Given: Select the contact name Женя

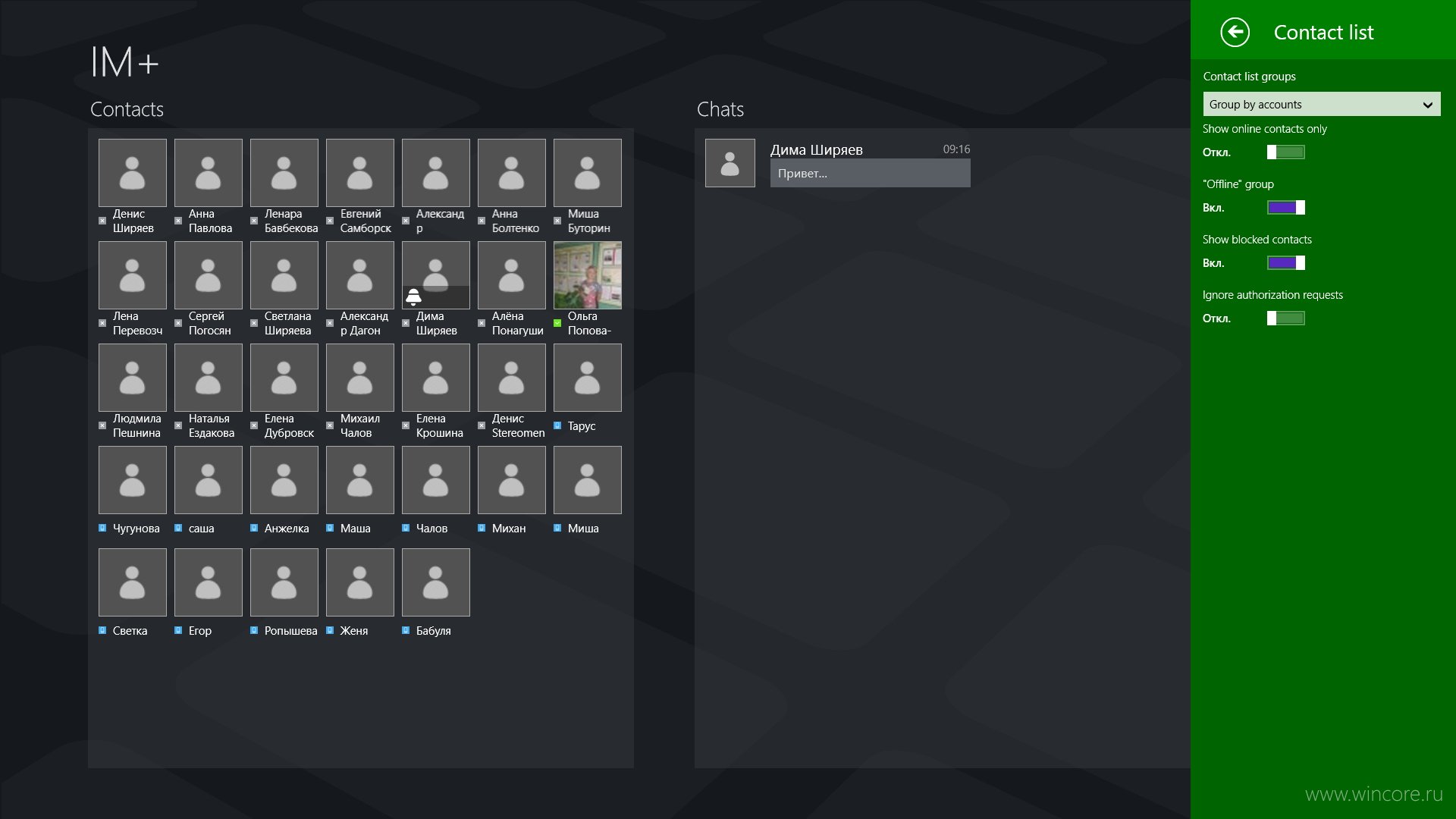Looking at the screenshot, I should 354,631.
